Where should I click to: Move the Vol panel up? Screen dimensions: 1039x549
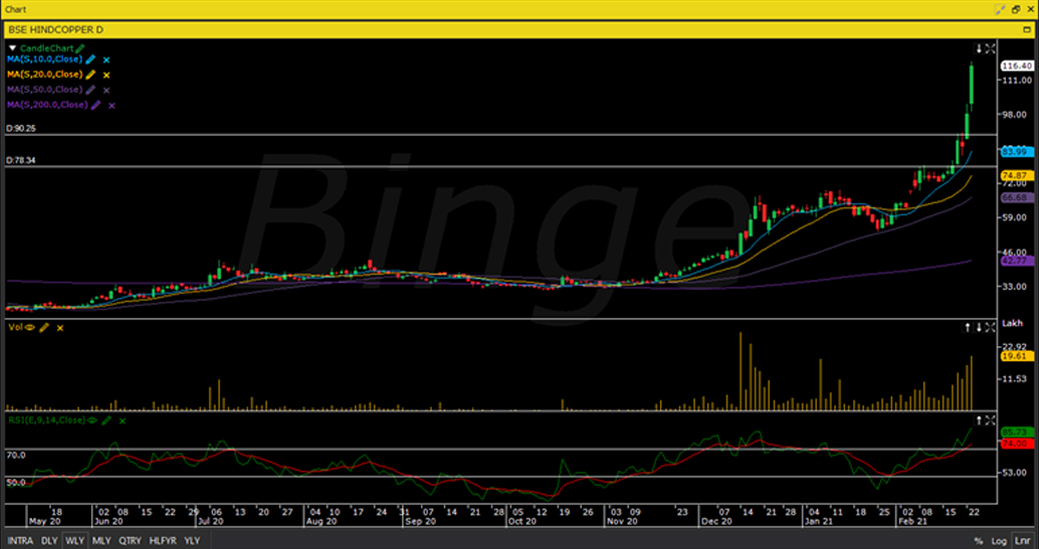coord(967,327)
